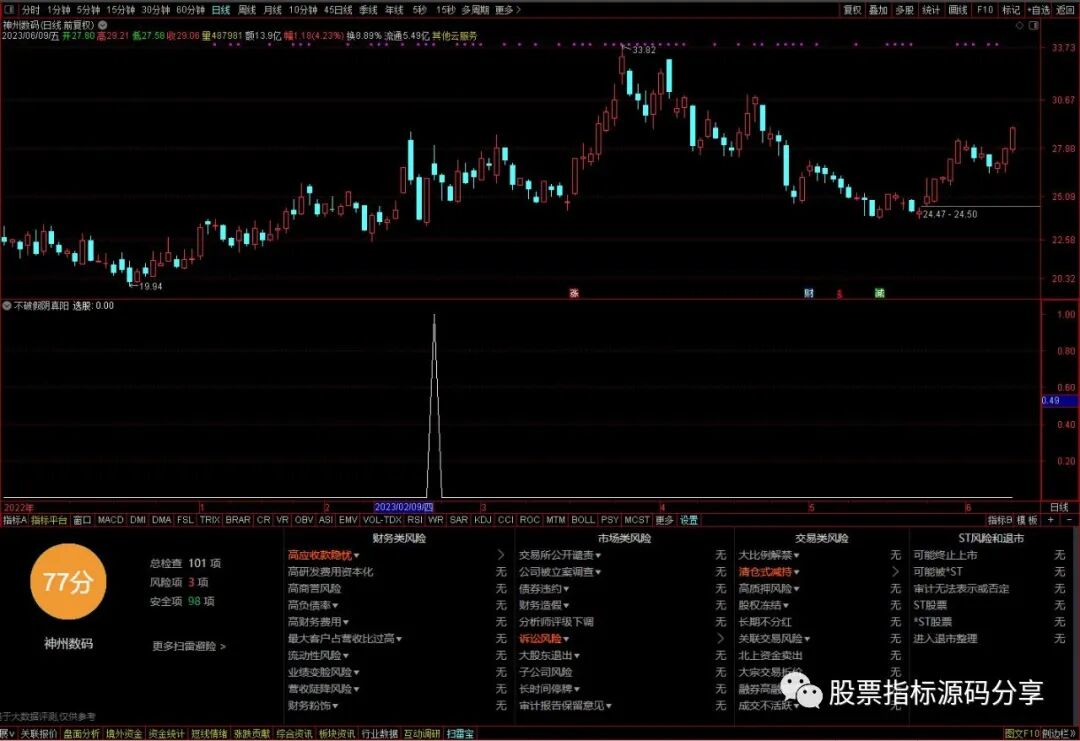This screenshot has height=741, width=1080.
Task: Open 更多扫雷避险 link
Action: [x=189, y=646]
